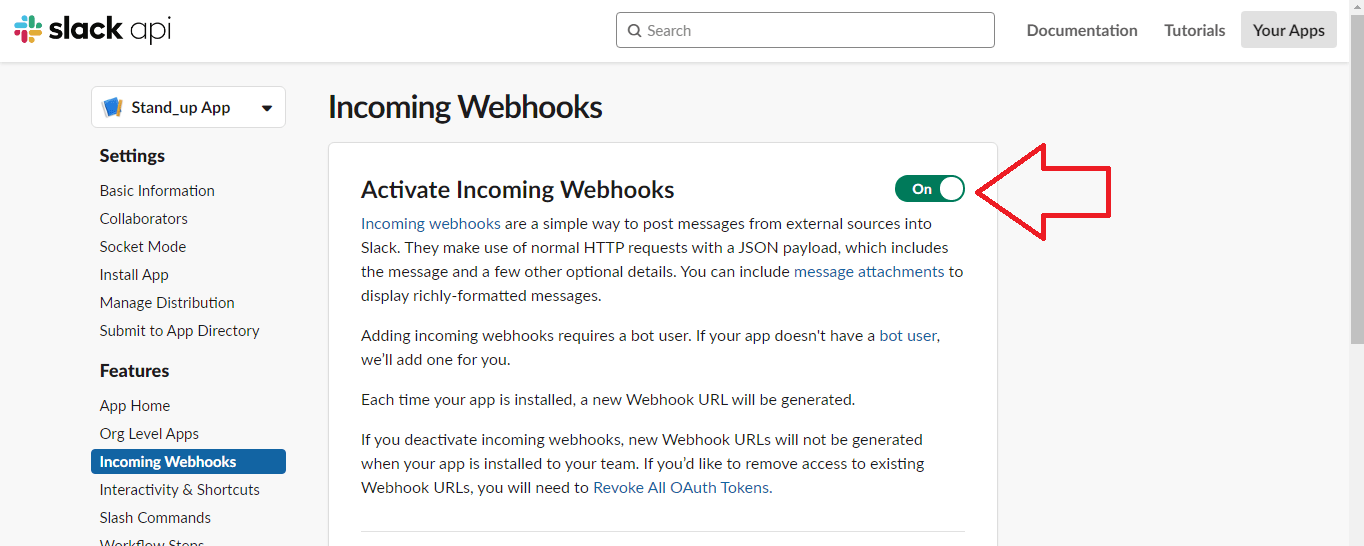Viewport: 1364px width, 546px height.
Task: Click the vertical page scrollbar
Action: click(1356, 200)
